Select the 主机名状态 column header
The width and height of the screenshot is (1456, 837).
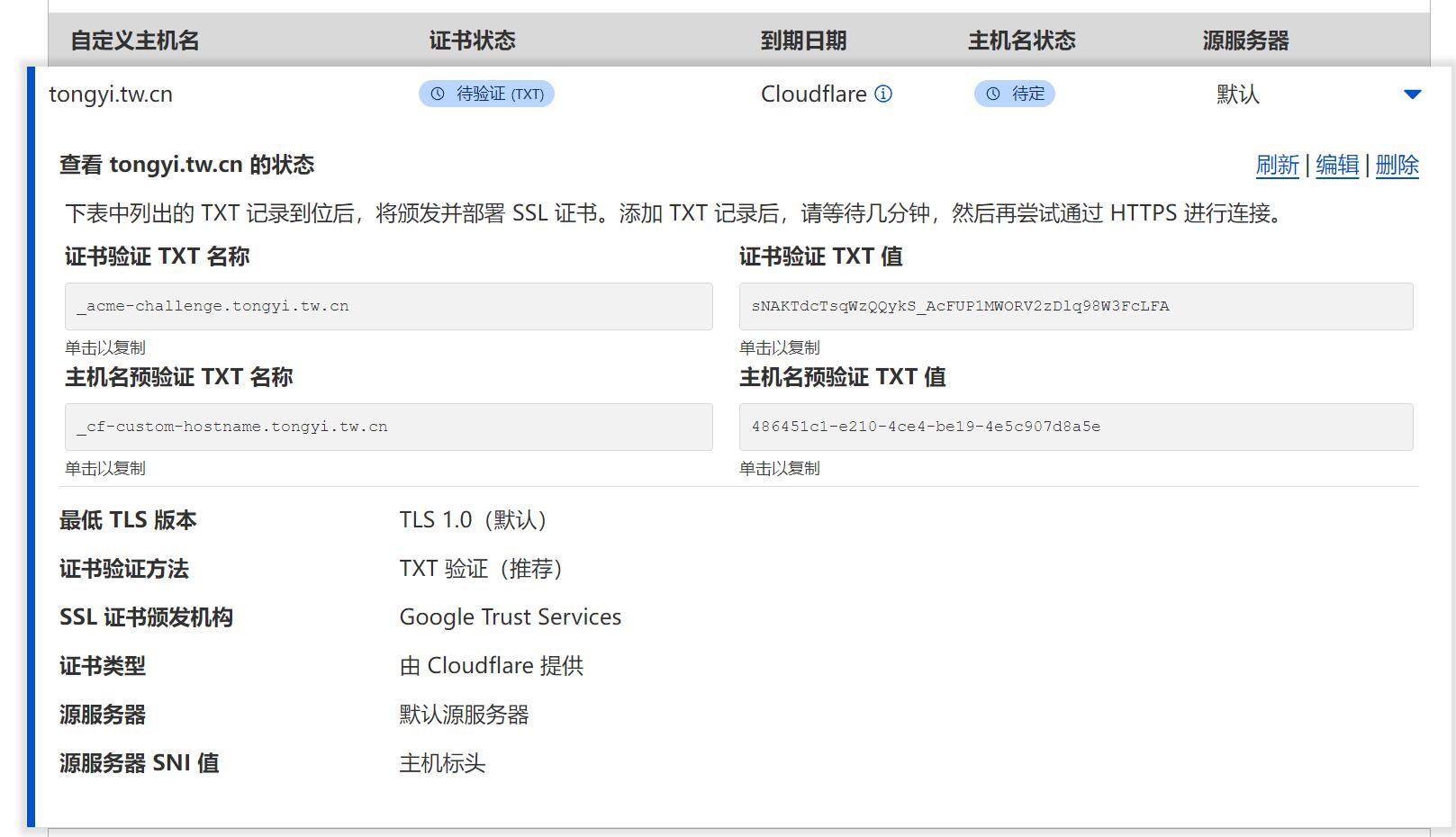pos(1022,40)
